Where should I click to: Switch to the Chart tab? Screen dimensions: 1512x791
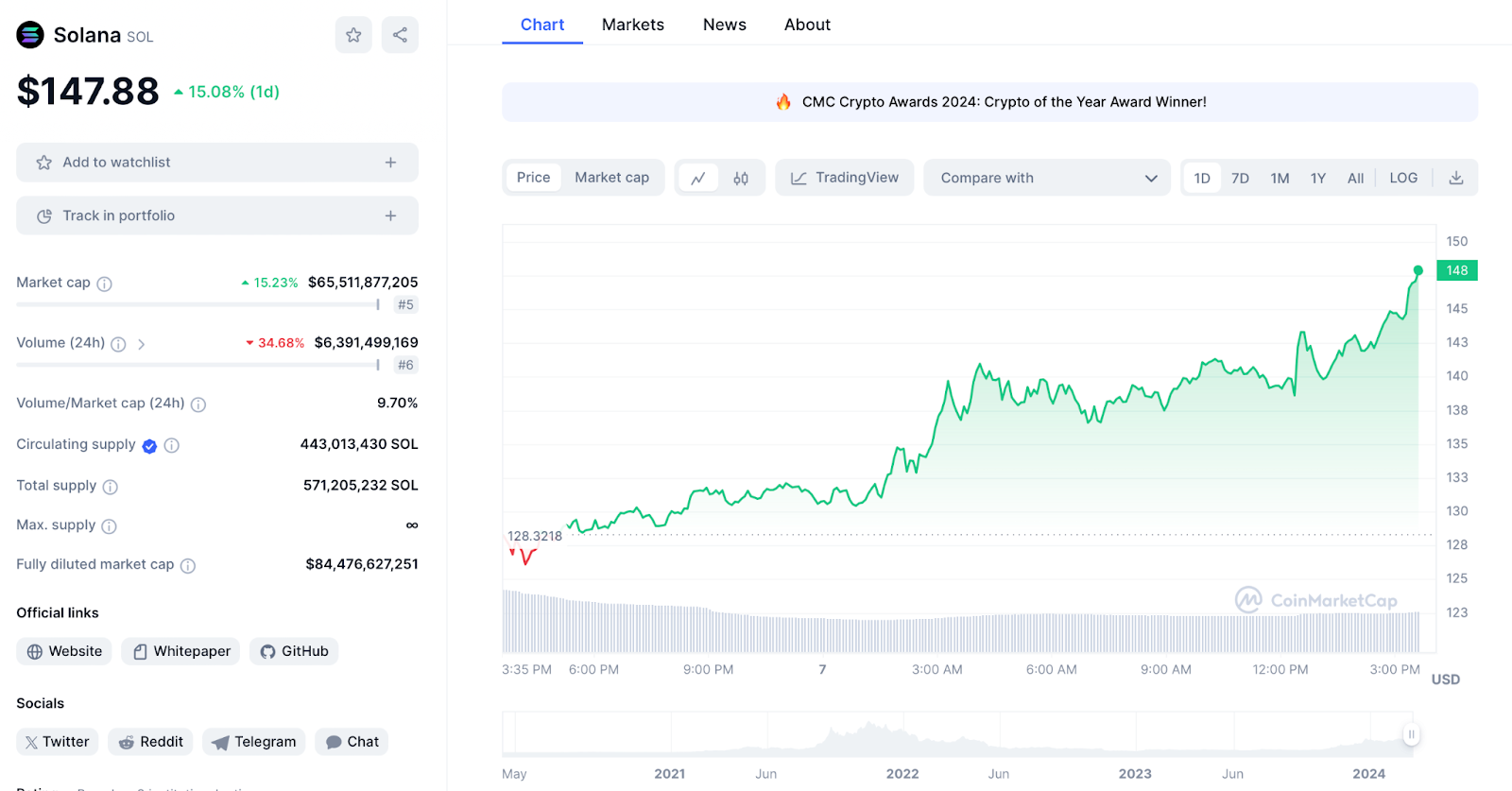tap(542, 25)
